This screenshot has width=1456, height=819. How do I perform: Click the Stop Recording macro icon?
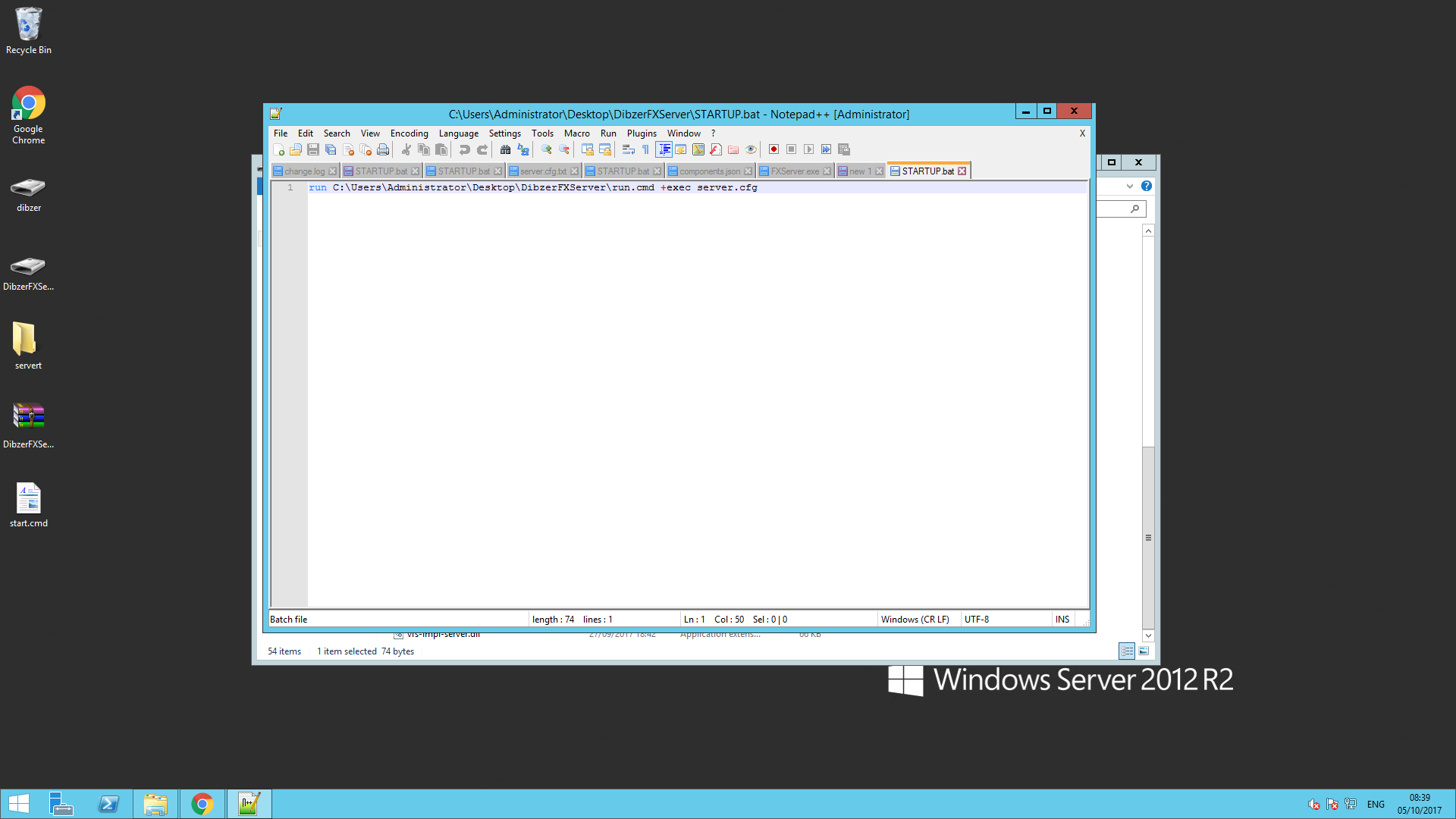(x=791, y=149)
